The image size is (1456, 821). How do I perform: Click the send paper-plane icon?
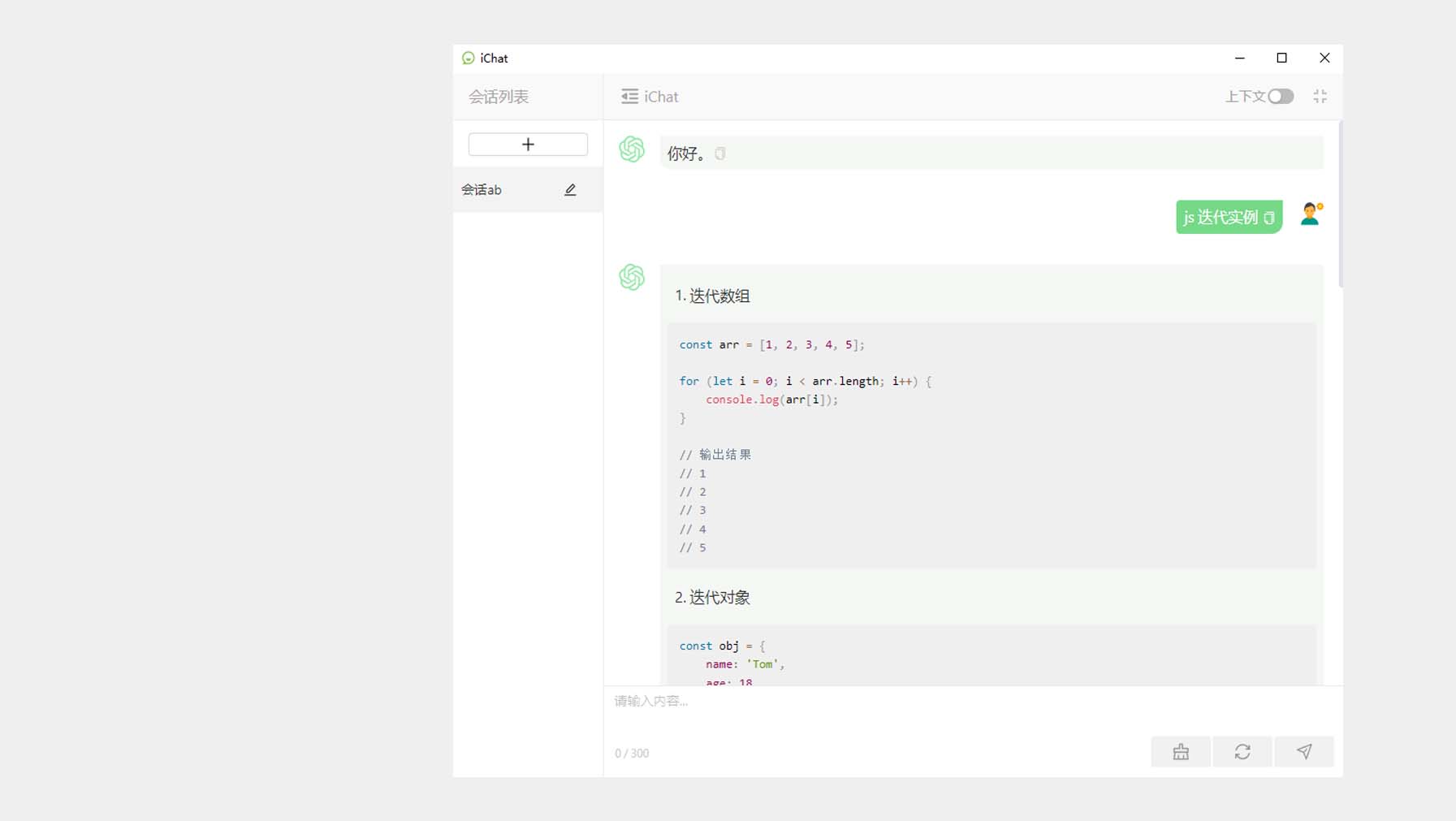(x=1303, y=752)
